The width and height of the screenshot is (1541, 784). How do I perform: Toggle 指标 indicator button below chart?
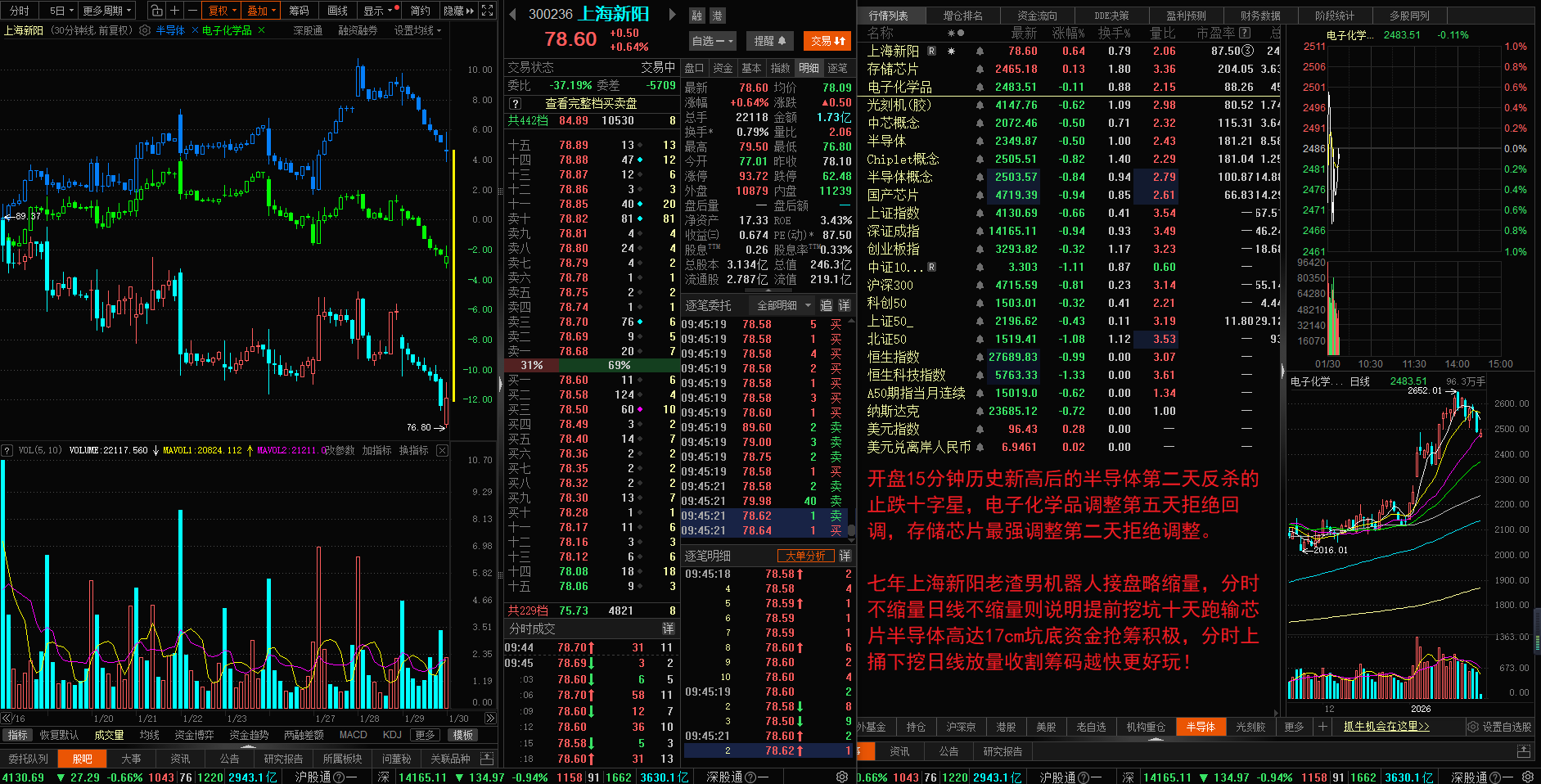tap(17, 735)
